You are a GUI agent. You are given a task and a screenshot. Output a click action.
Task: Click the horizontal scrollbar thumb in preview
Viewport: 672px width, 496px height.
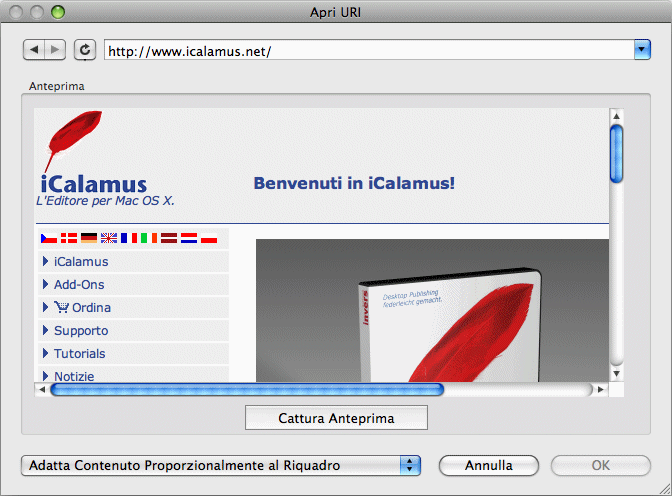click(x=247, y=390)
